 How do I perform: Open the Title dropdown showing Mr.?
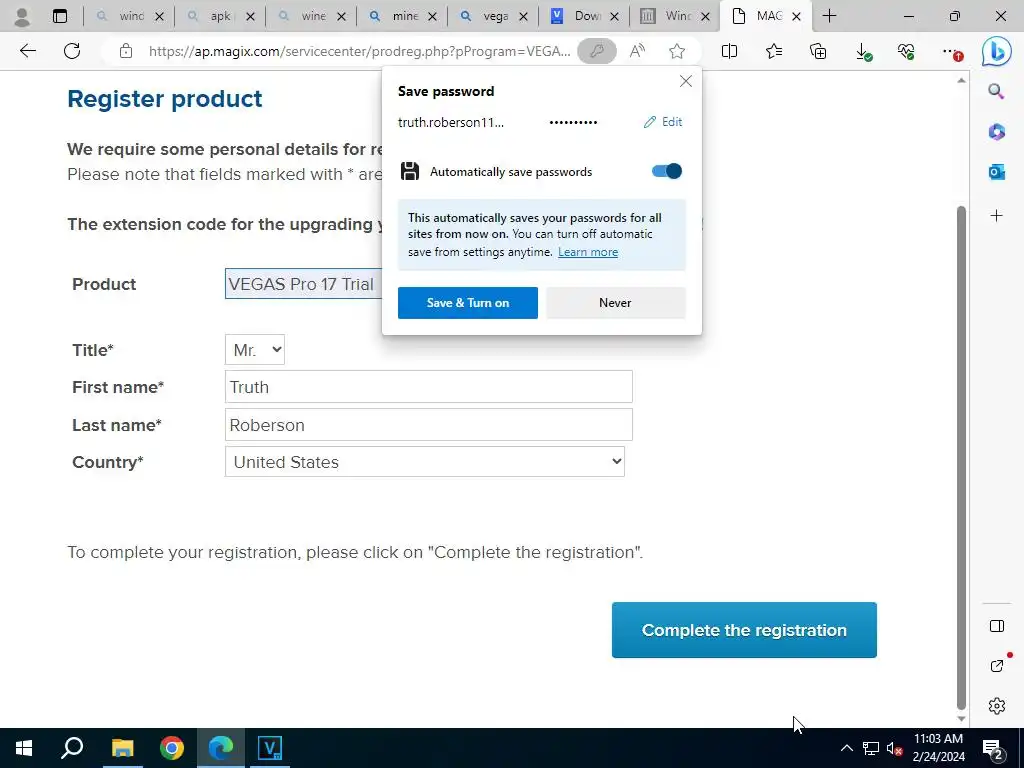pyautogui.click(x=255, y=350)
